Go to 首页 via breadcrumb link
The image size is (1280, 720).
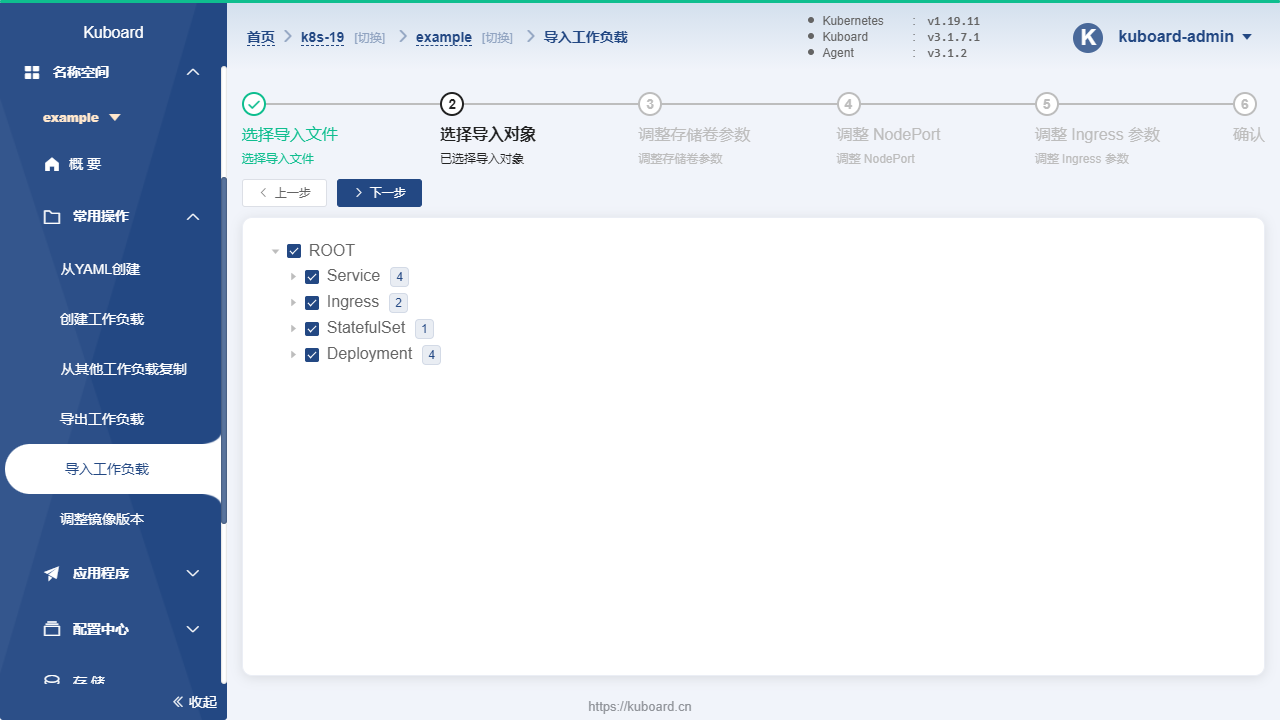pos(260,37)
